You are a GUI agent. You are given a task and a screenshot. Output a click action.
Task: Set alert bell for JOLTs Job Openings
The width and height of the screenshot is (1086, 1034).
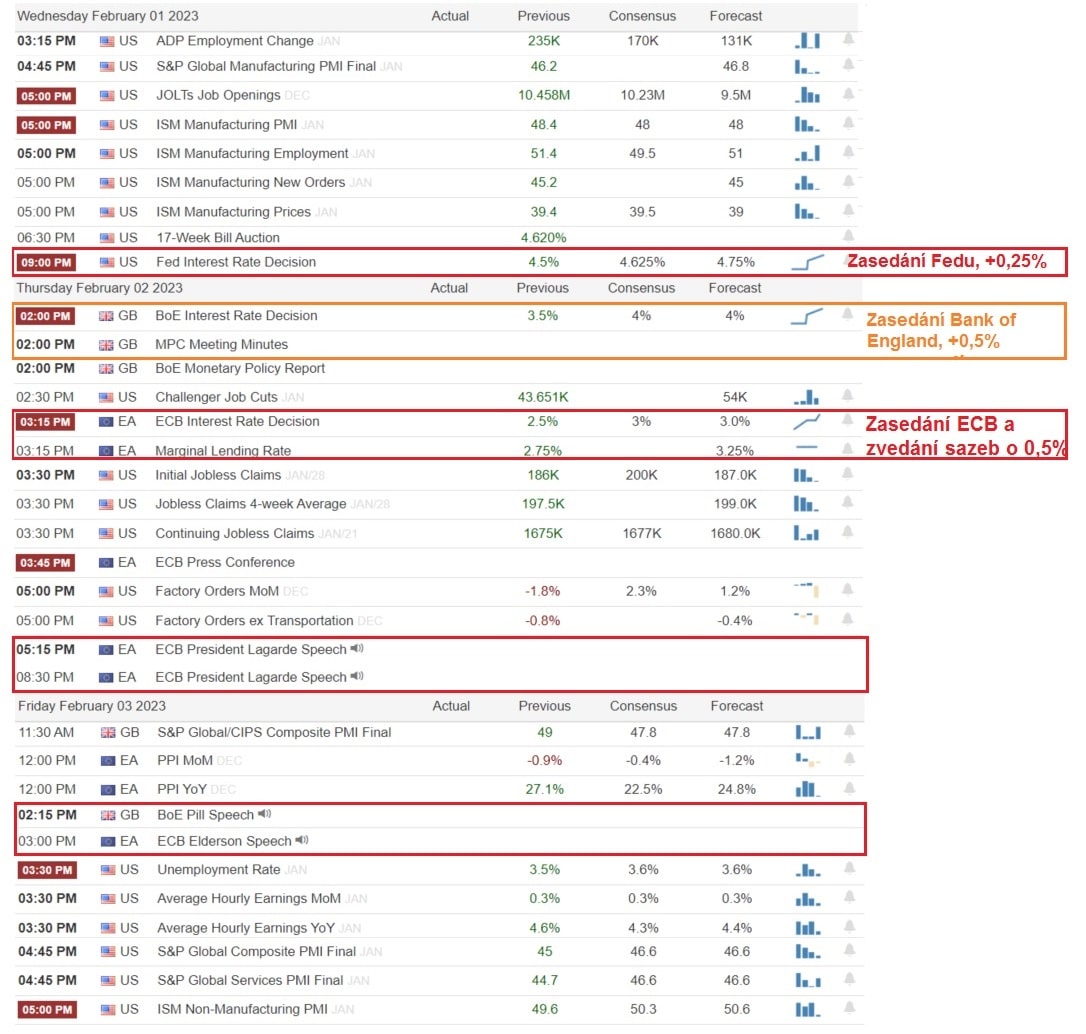click(848, 93)
